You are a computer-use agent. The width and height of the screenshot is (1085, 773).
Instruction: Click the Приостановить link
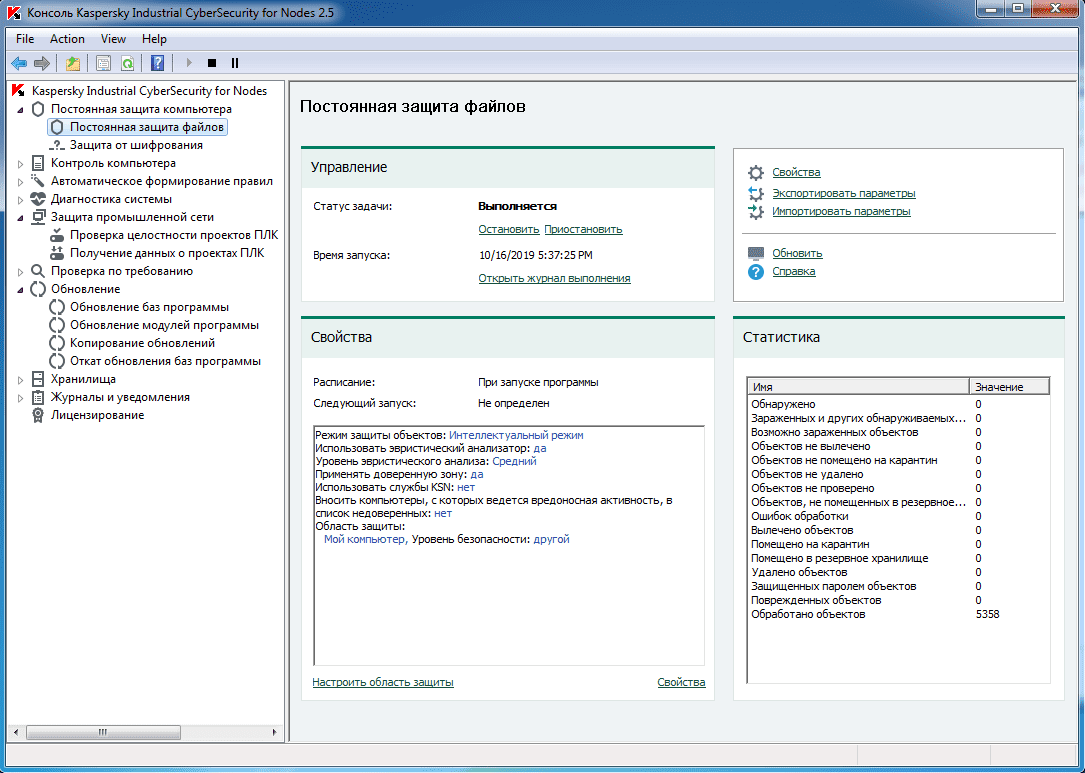583,229
